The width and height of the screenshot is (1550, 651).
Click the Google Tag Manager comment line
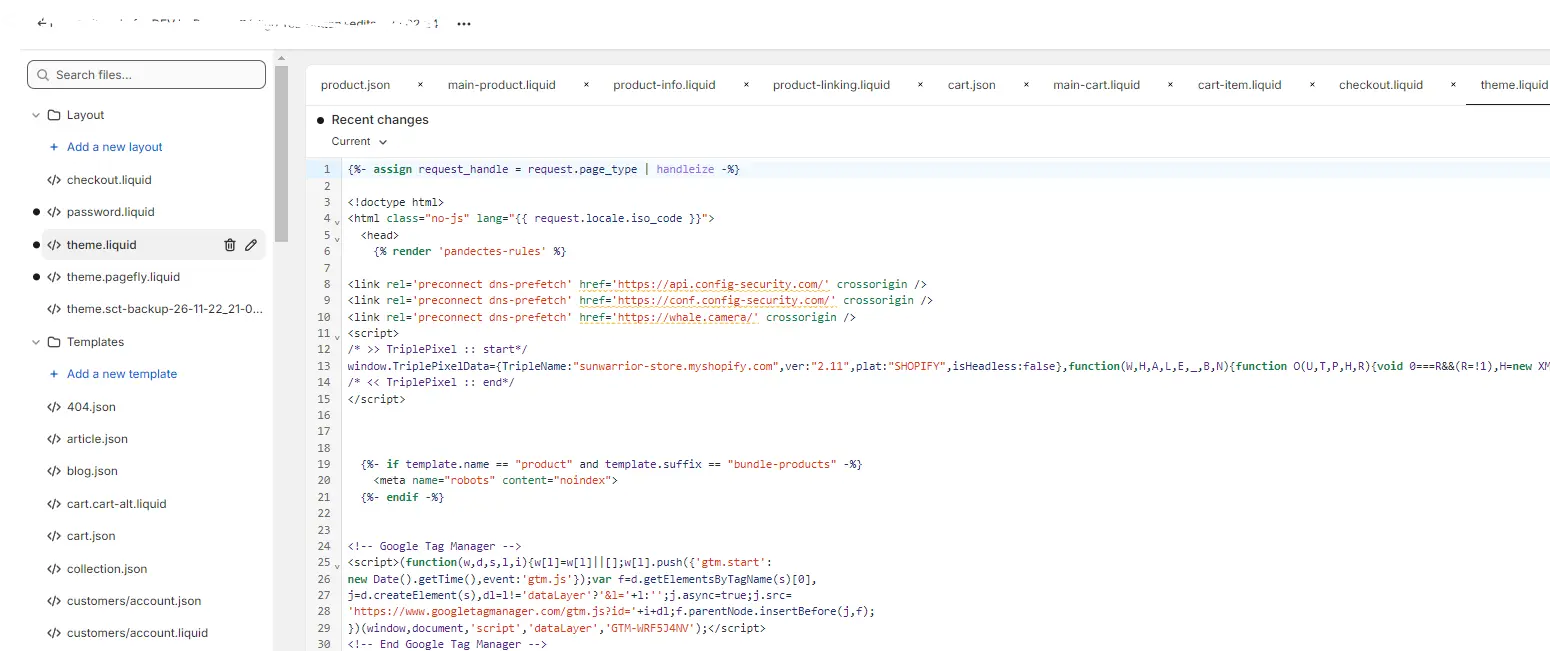(435, 546)
